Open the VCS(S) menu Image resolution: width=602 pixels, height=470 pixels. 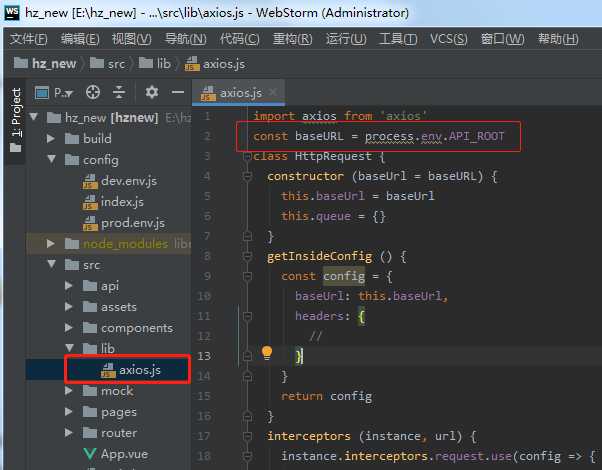pyautogui.click(x=448, y=39)
